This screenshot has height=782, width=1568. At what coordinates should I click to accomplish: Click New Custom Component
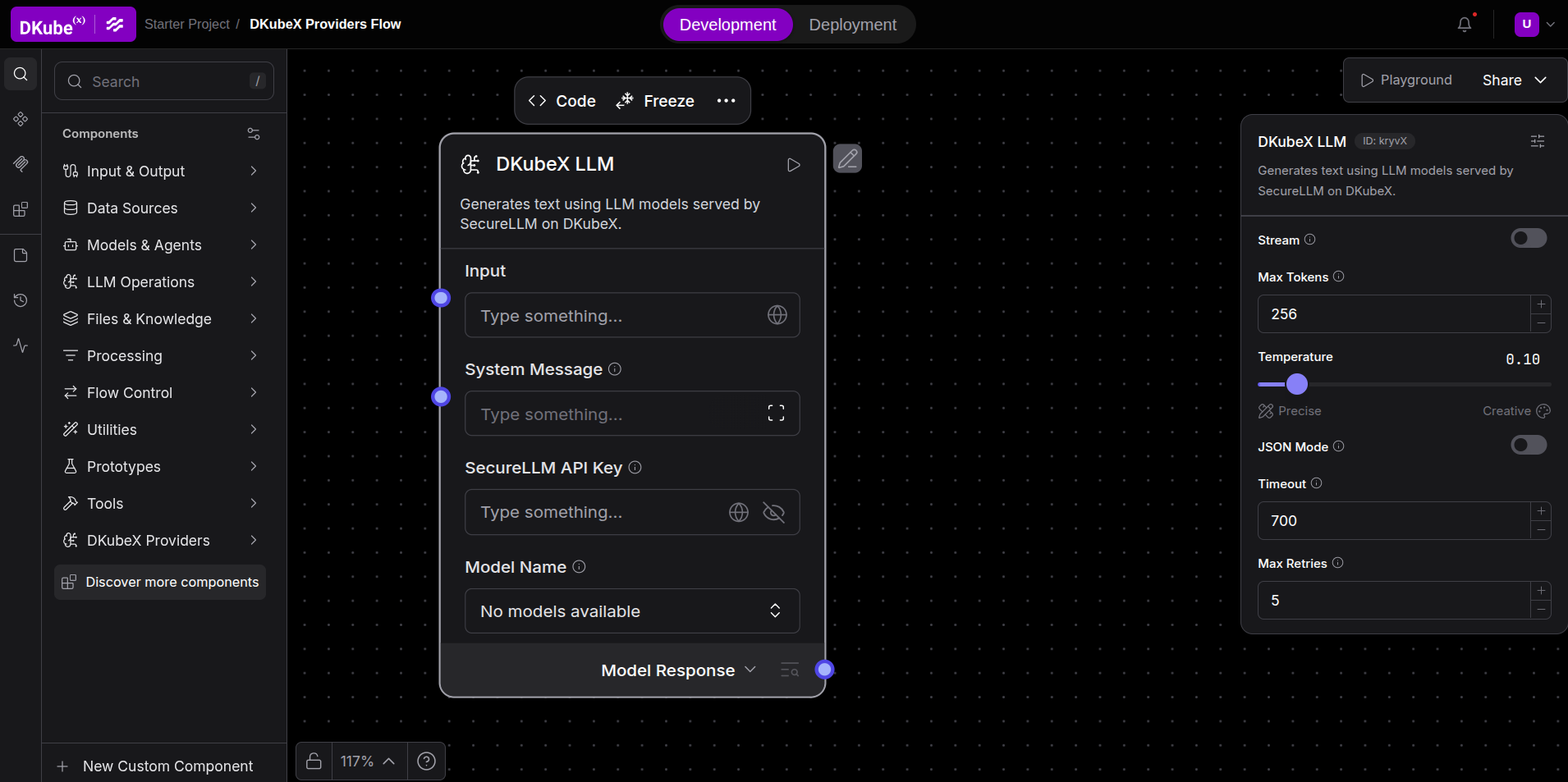coord(155,766)
